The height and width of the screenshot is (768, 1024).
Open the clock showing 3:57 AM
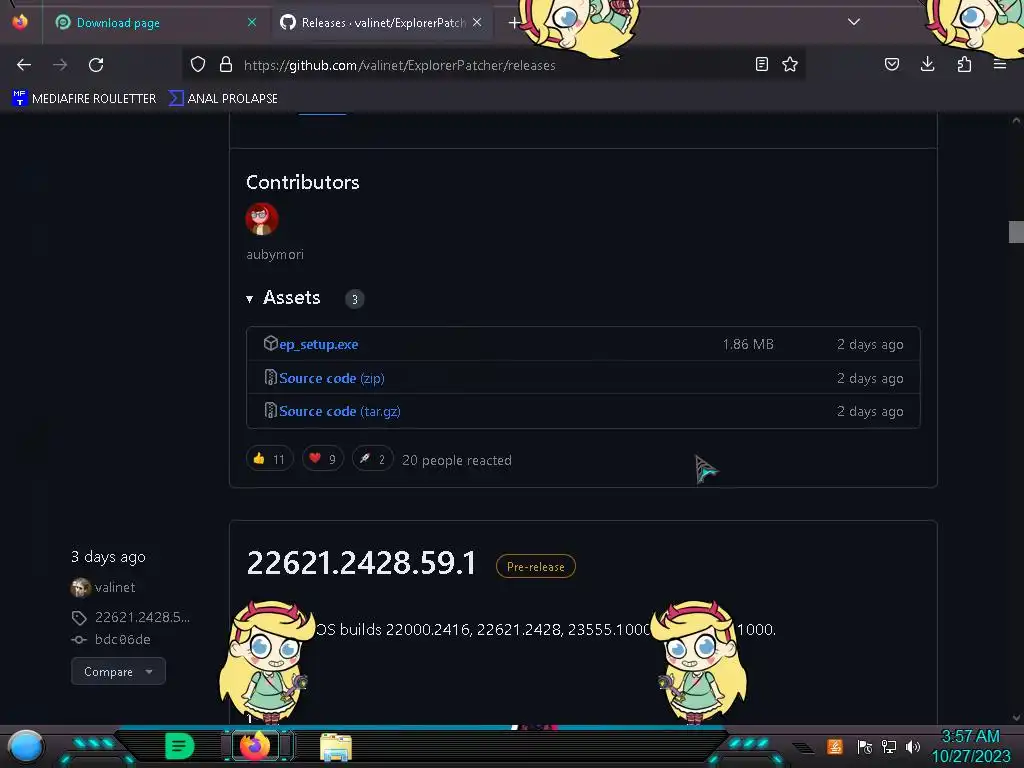coord(970,737)
